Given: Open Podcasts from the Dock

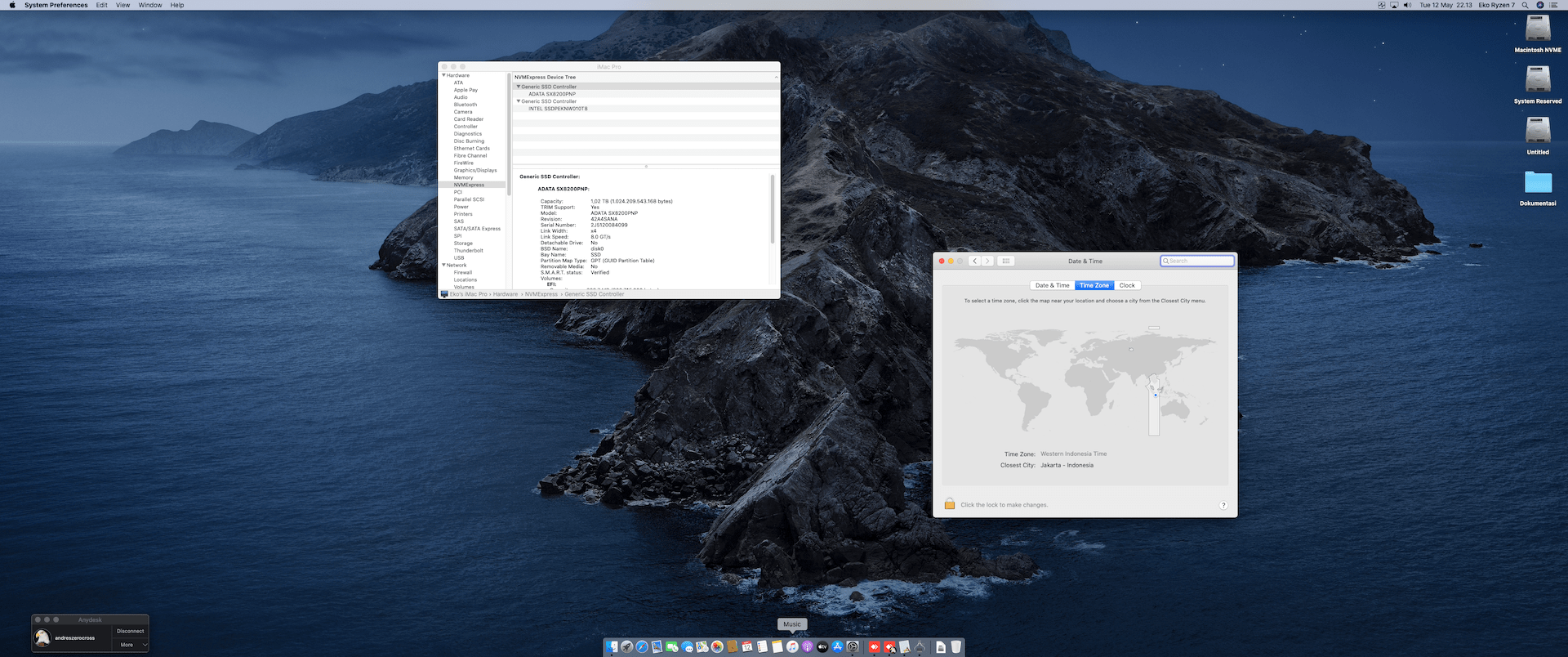Looking at the screenshot, I should [x=807, y=647].
